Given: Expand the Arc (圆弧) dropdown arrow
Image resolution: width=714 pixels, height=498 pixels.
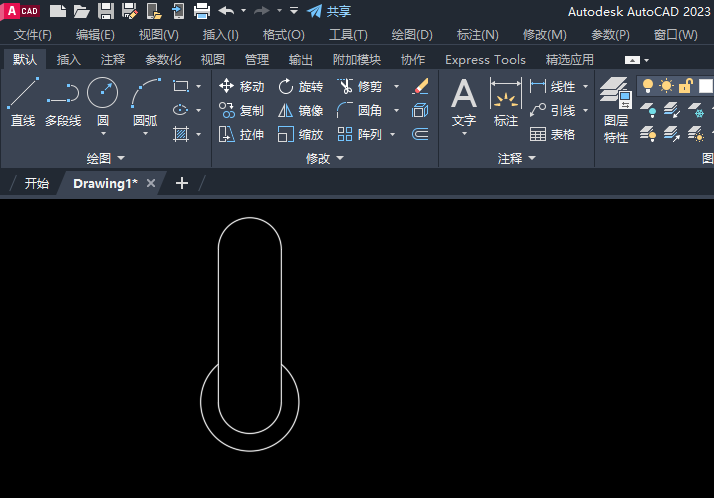Looking at the screenshot, I should (145, 134).
